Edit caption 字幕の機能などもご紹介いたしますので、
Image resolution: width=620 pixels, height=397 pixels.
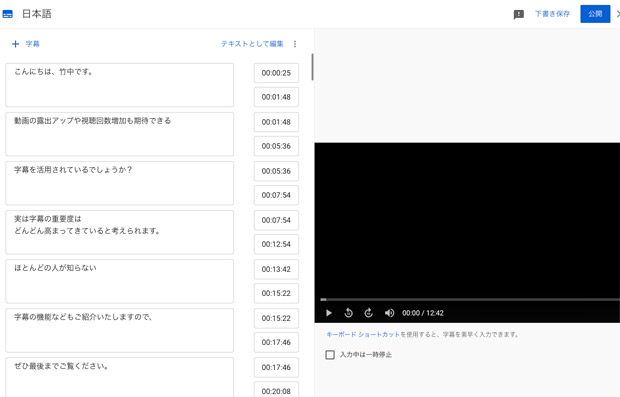pos(119,330)
